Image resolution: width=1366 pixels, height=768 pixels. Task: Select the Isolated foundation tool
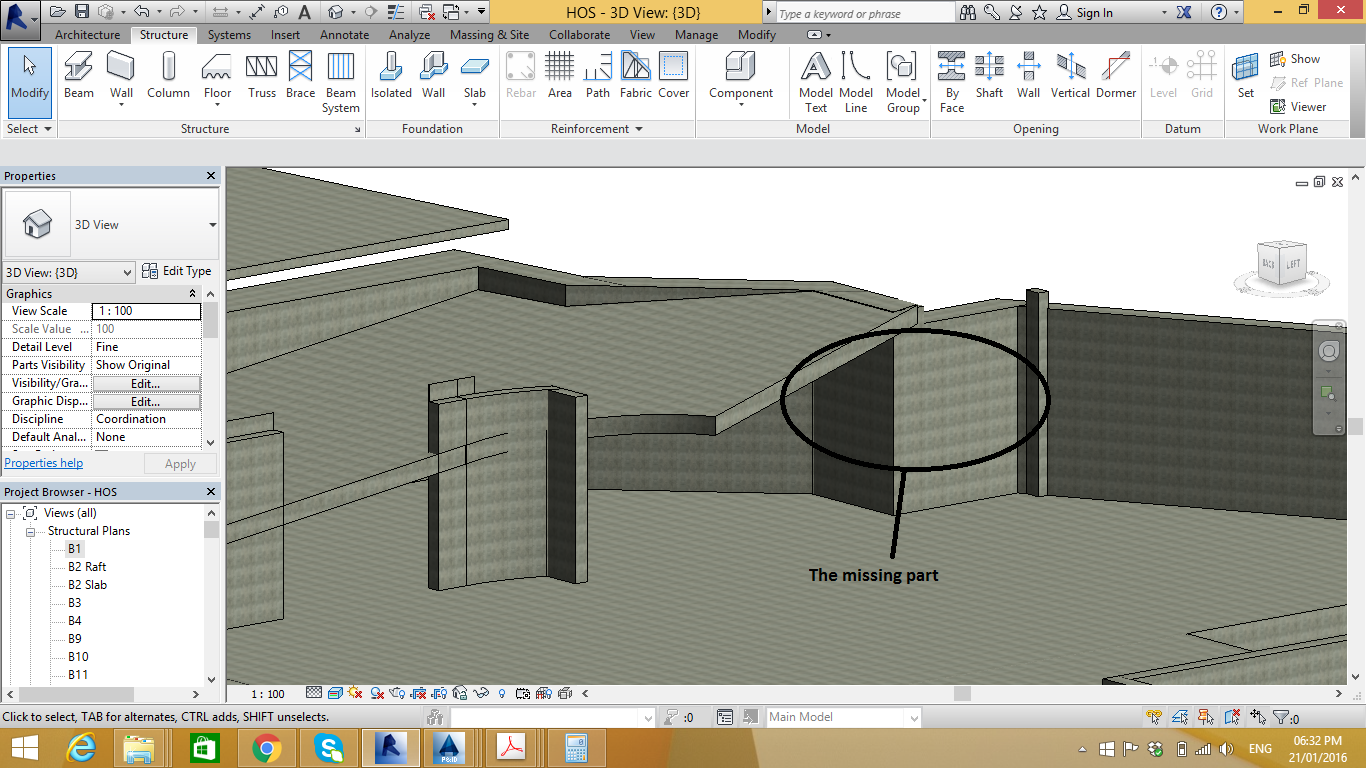(x=391, y=77)
